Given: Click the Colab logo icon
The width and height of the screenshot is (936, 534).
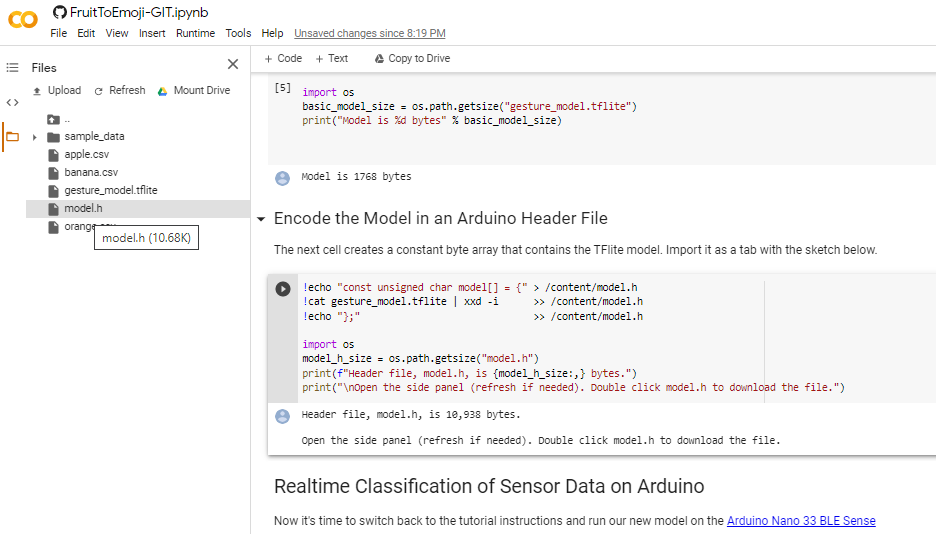Looking at the screenshot, I should [x=23, y=19].
